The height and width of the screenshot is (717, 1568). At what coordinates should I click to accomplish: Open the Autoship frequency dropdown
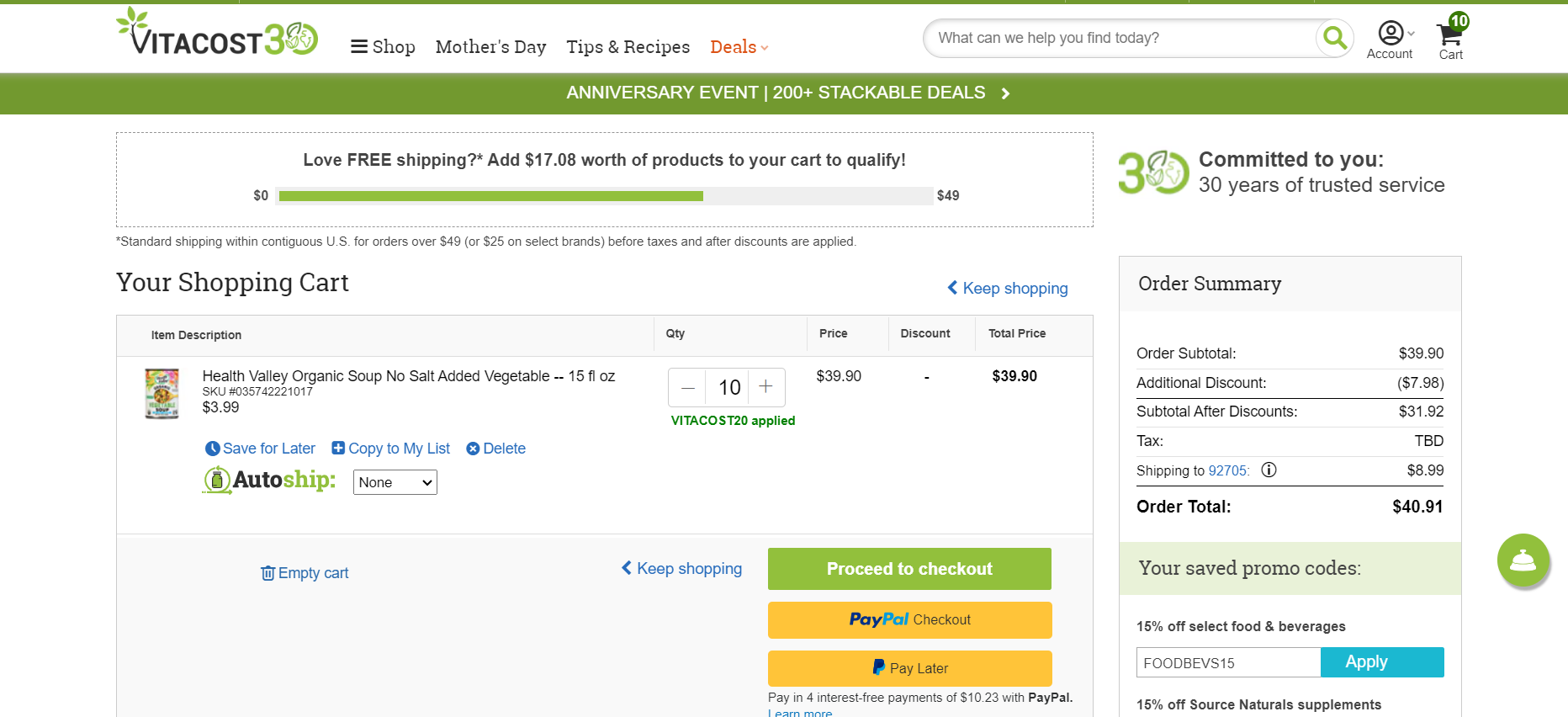[395, 482]
